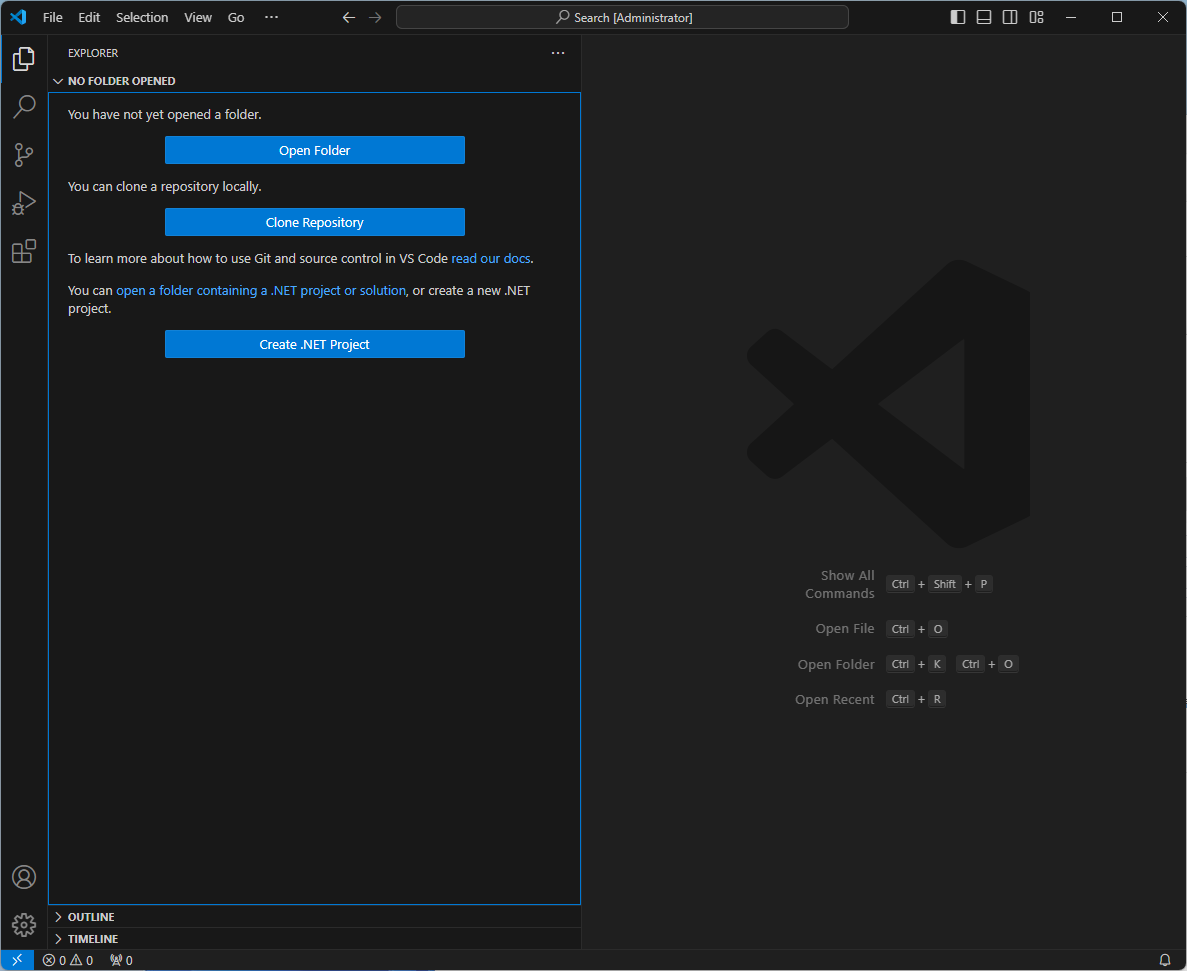
Task: Show more menu items via title bar ellipsis
Action: (271, 17)
